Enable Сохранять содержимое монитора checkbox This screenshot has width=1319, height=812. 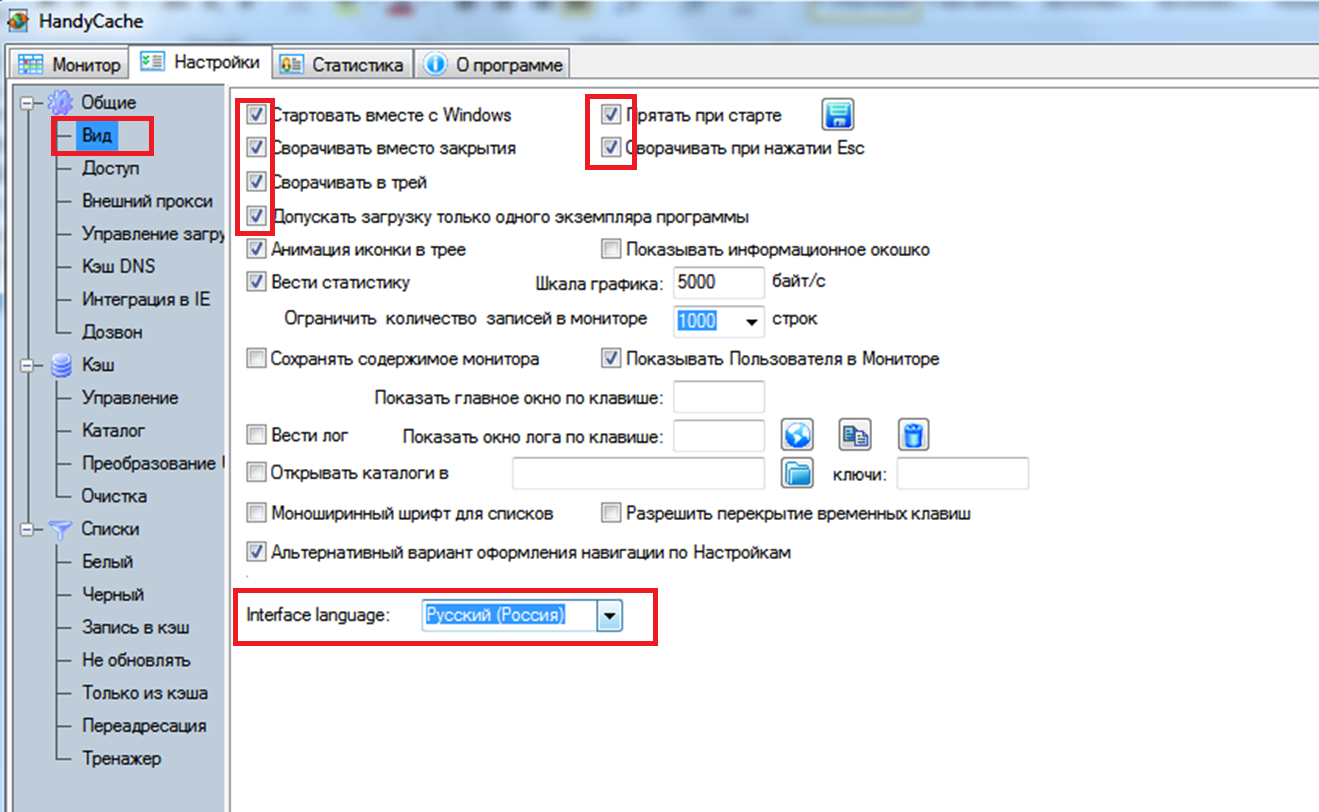click(x=256, y=358)
